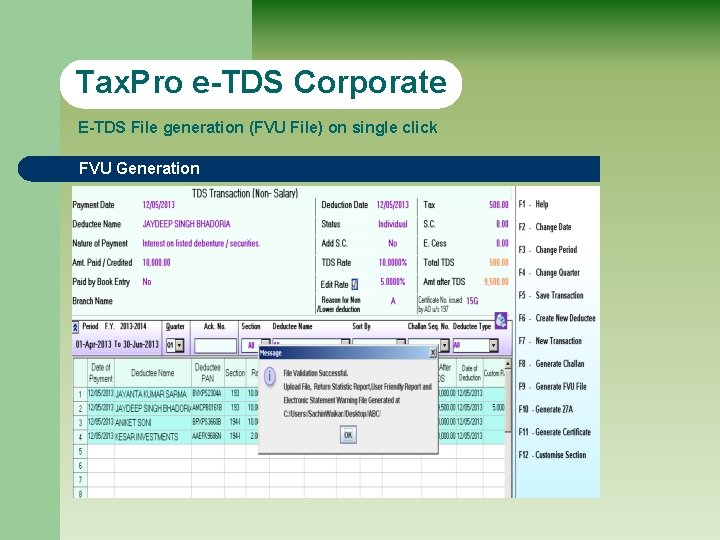Click the Tax value 500.00

[x=499, y=205]
